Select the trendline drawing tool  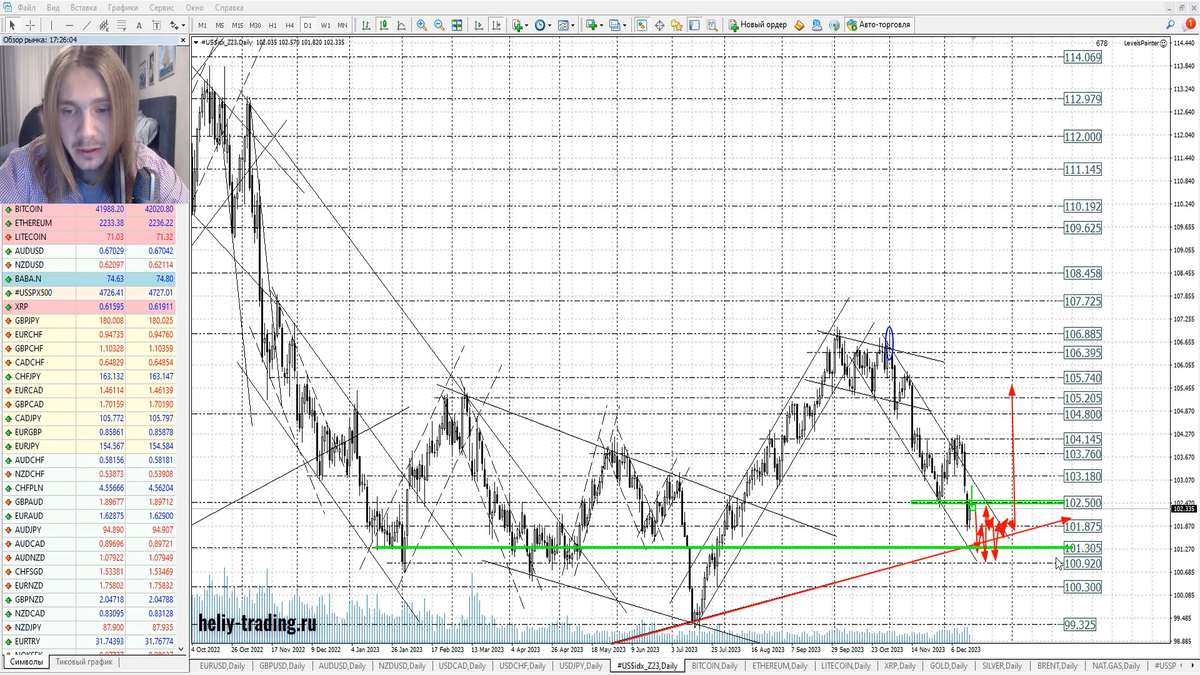pyautogui.click(x=87, y=24)
